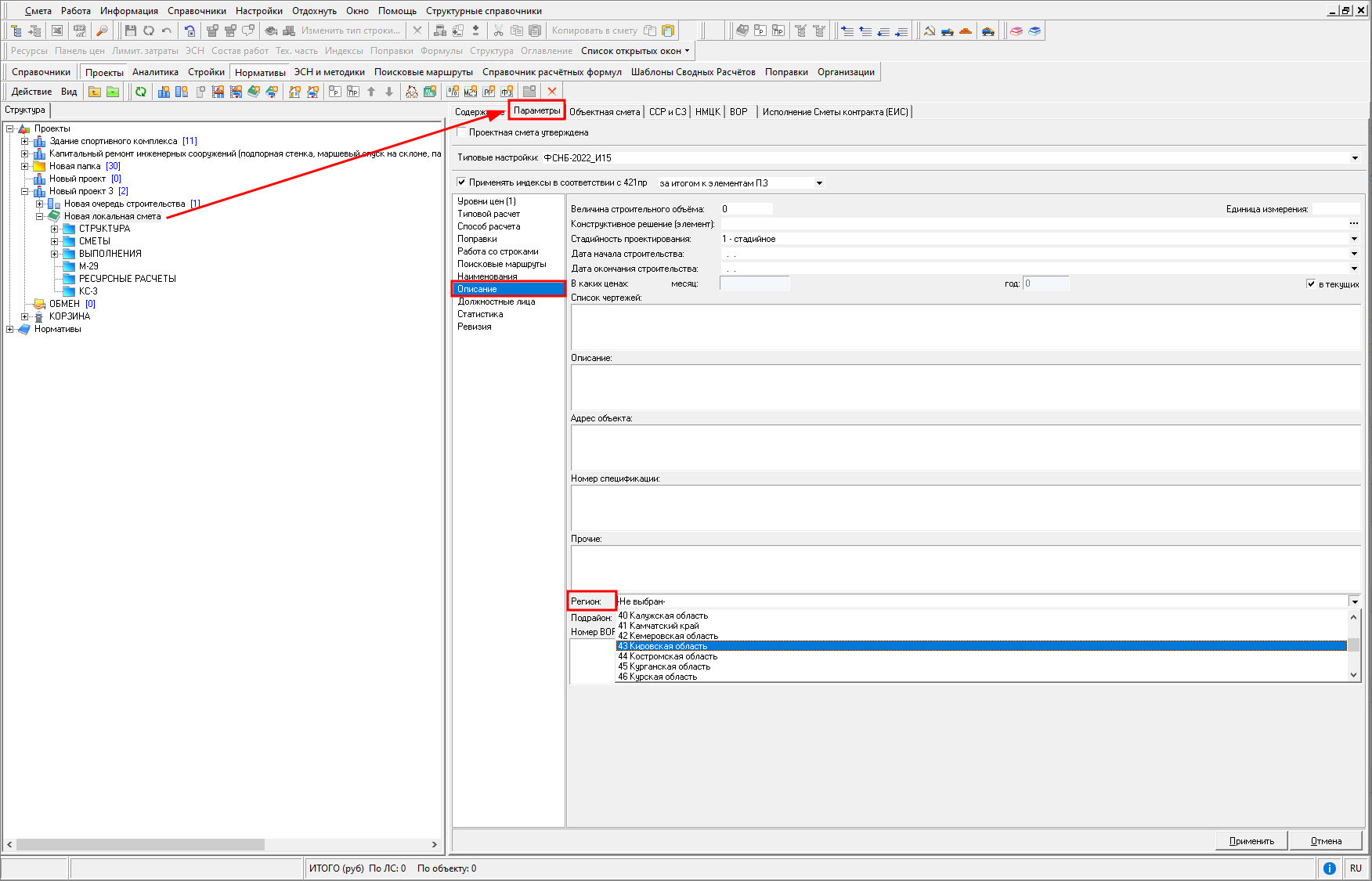The image size is (1372, 881).
Task: Select '44 Костромская область' in region list
Action: click(x=667, y=656)
